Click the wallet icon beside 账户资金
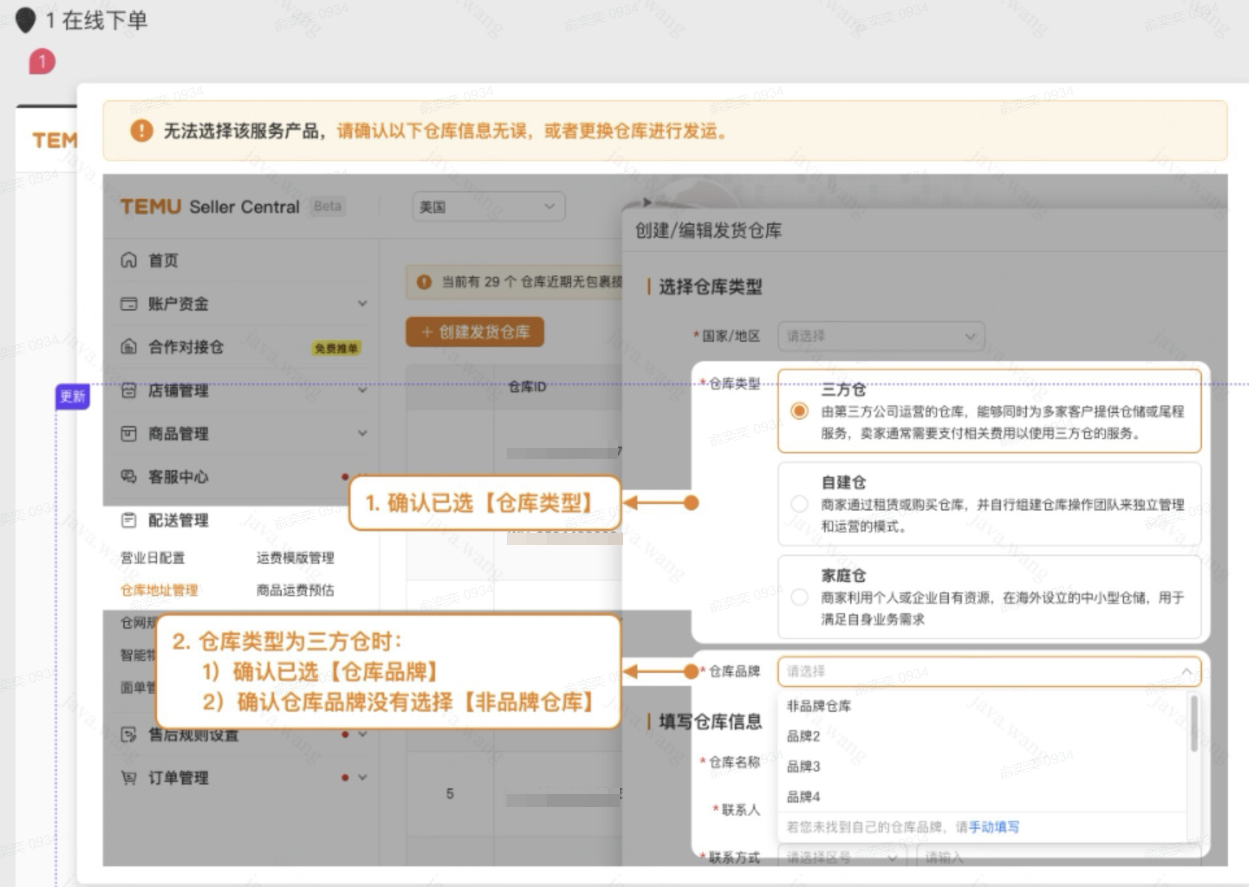Viewport: 1249px width, 887px height. point(128,304)
